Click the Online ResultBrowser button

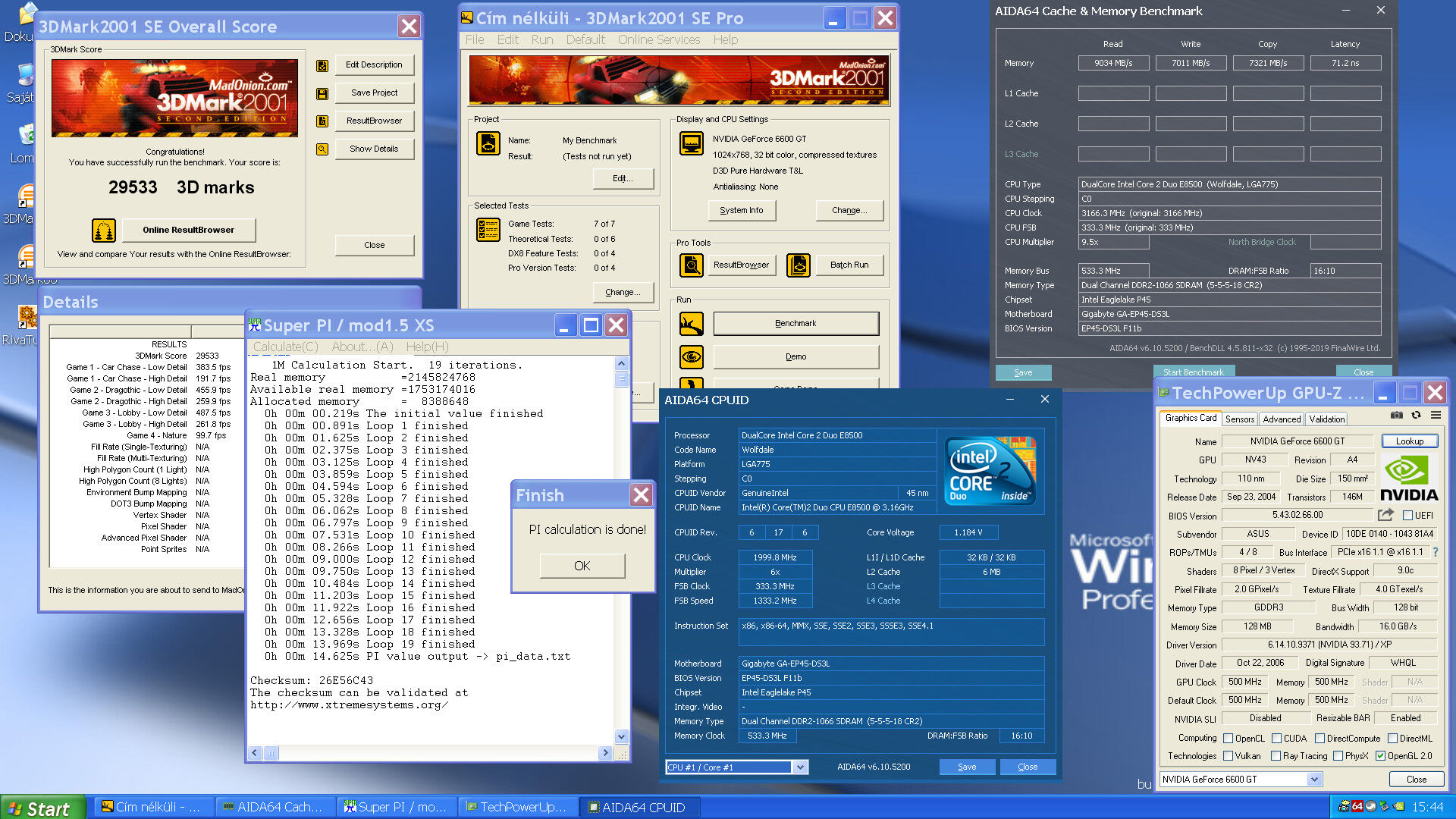(188, 230)
